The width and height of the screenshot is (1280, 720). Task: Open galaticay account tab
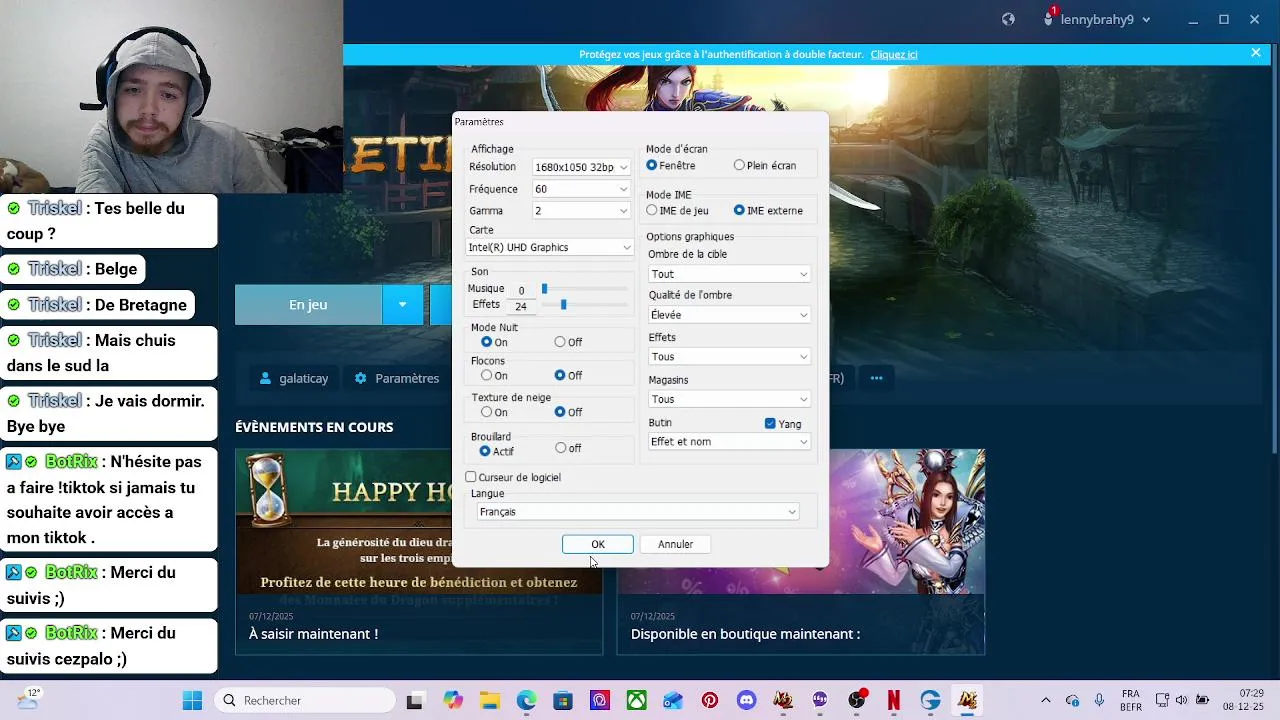293,378
